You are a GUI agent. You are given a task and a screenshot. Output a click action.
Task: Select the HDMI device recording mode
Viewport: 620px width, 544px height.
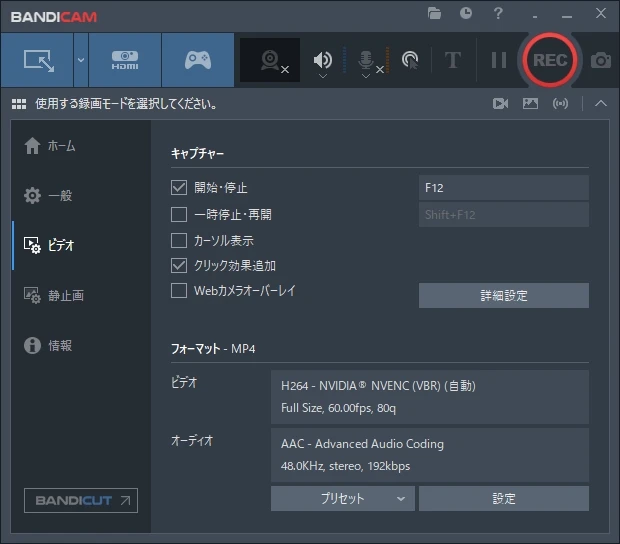125,60
